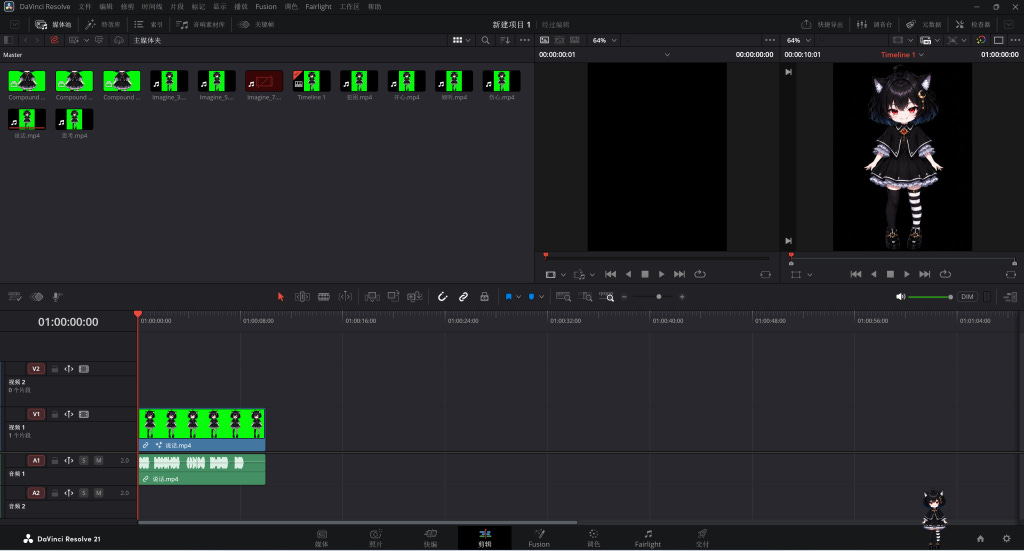Open the DaVinci Resolve application menu
The height and width of the screenshot is (551, 1024).
pyautogui.click(x=44, y=7)
